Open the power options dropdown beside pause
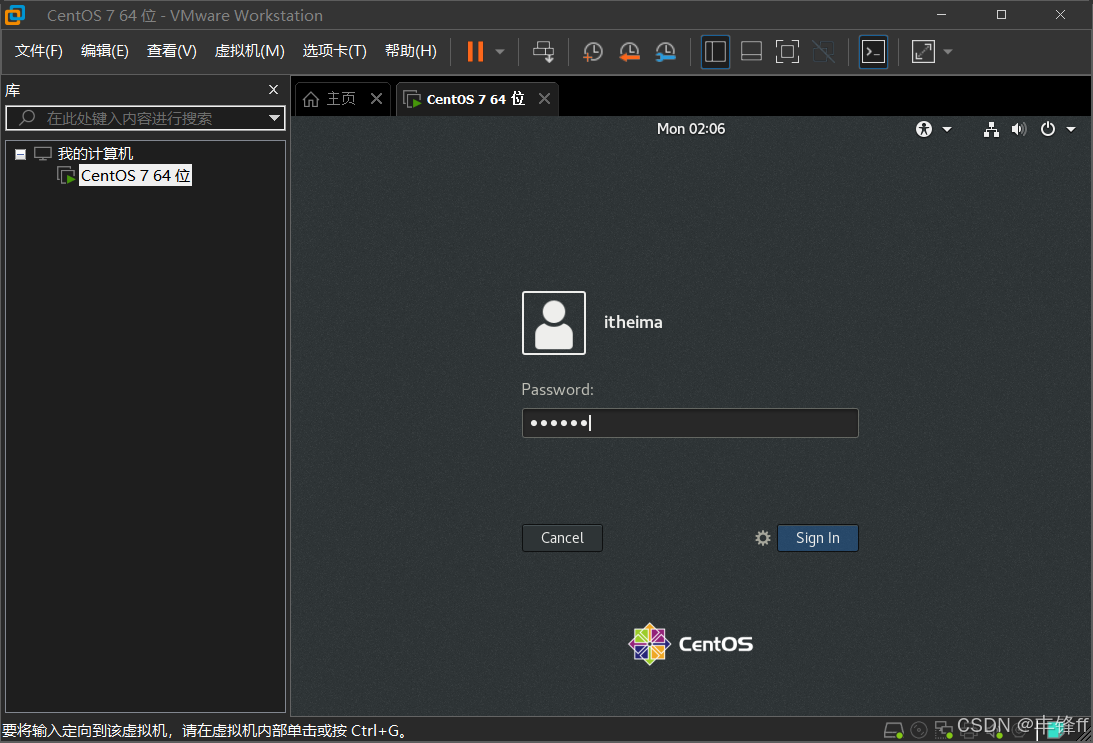Image resolution: width=1093 pixels, height=743 pixels. point(500,52)
